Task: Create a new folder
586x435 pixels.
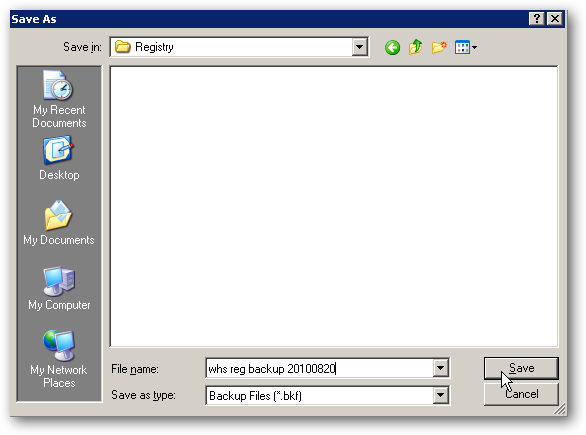Action: [x=439, y=47]
